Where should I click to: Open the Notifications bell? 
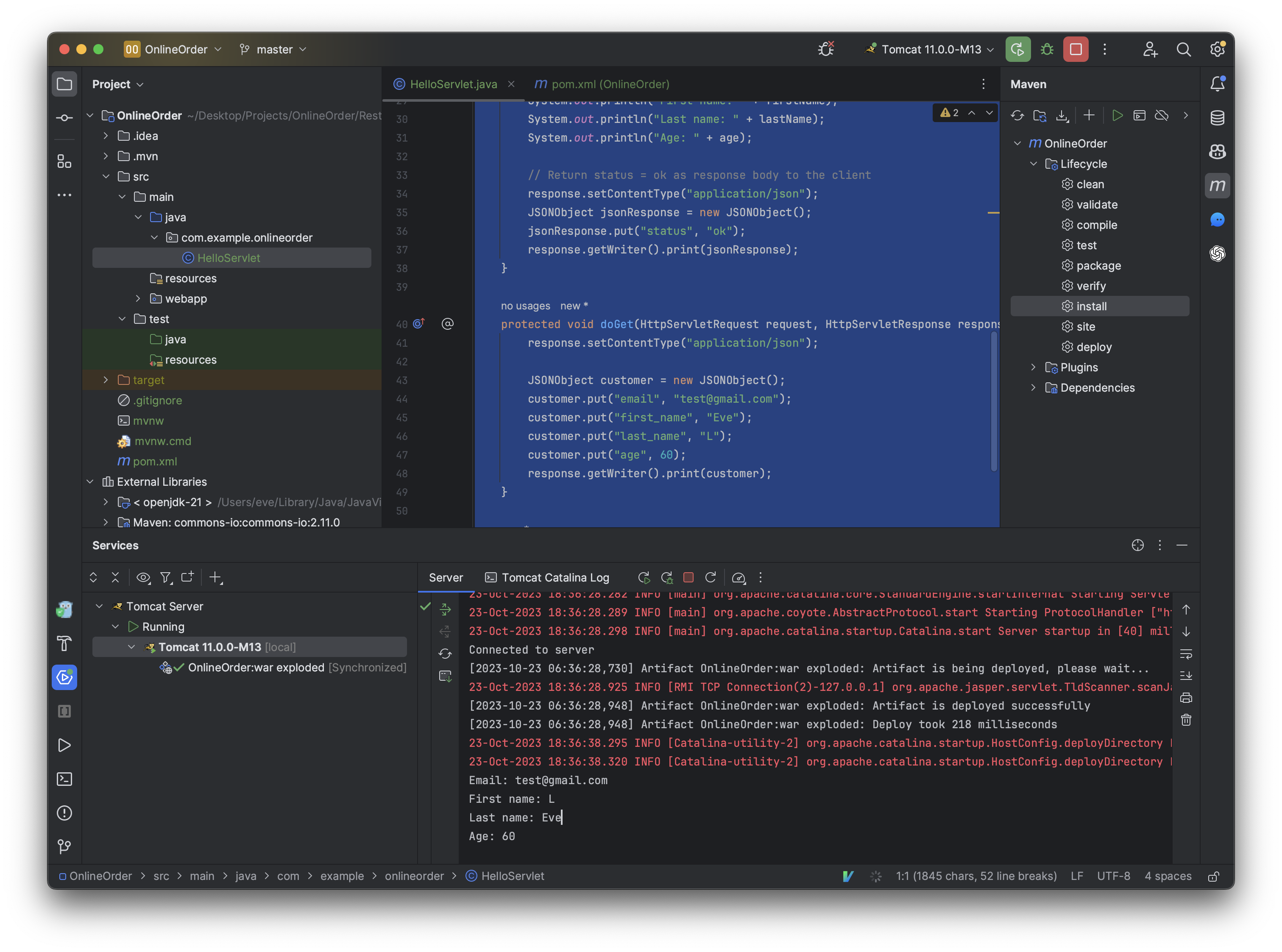1218,84
